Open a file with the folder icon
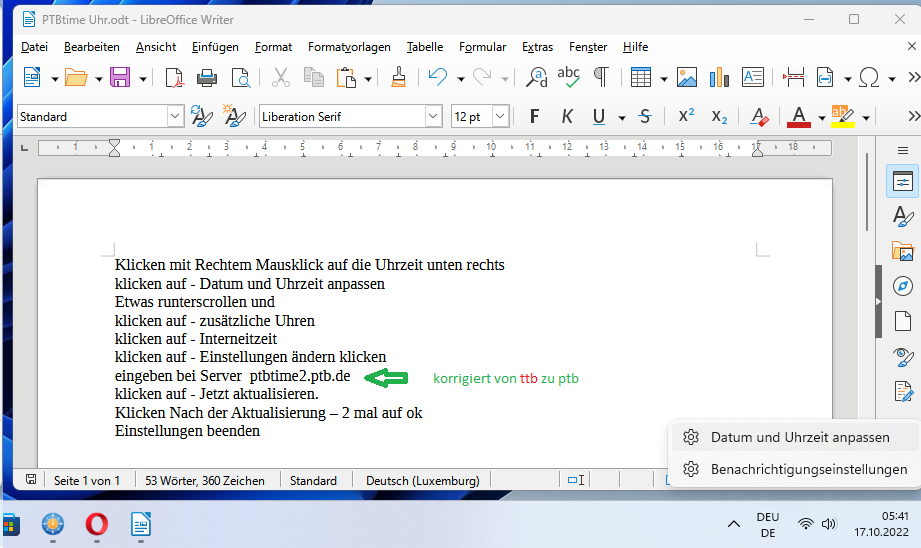Viewport: 921px width, 548px height. tap(76, 78)
